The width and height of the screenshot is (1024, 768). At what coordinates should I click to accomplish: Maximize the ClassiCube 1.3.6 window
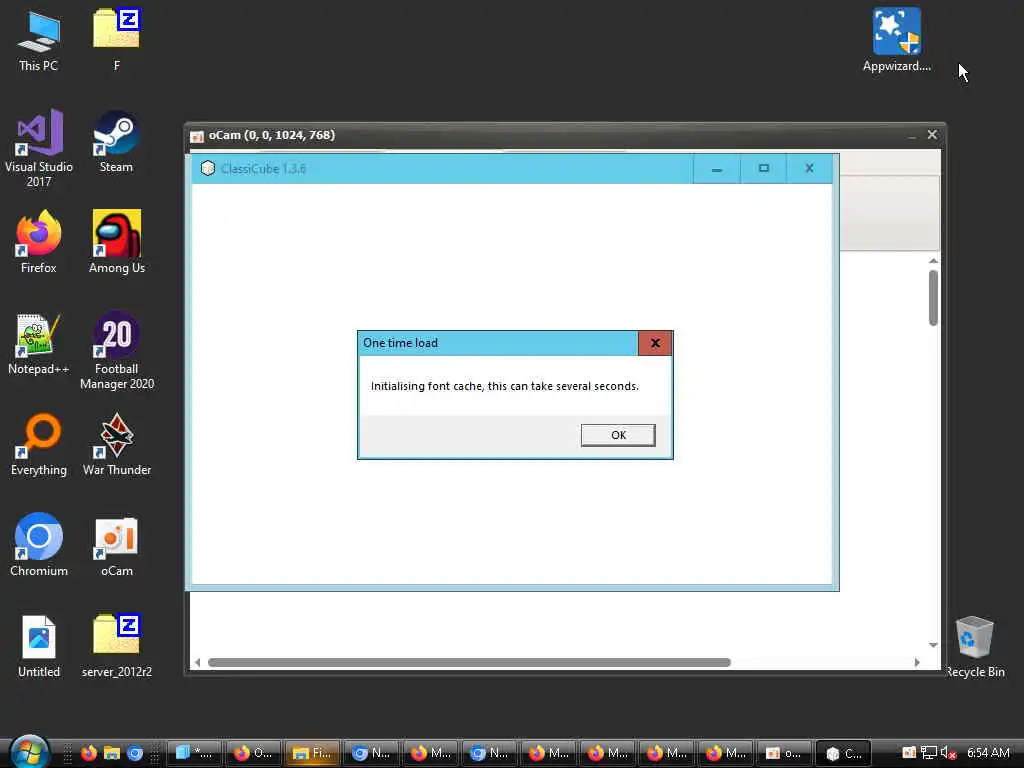[763, 168]
